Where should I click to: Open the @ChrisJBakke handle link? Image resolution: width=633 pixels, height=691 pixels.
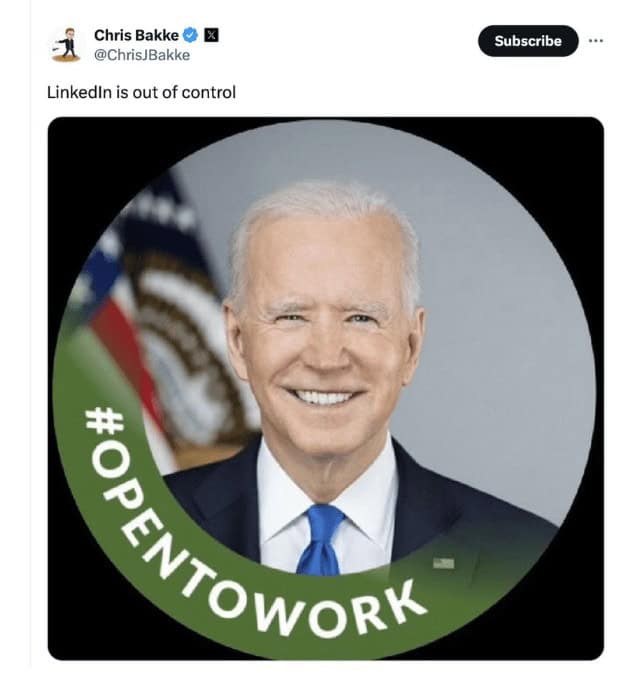142,55
